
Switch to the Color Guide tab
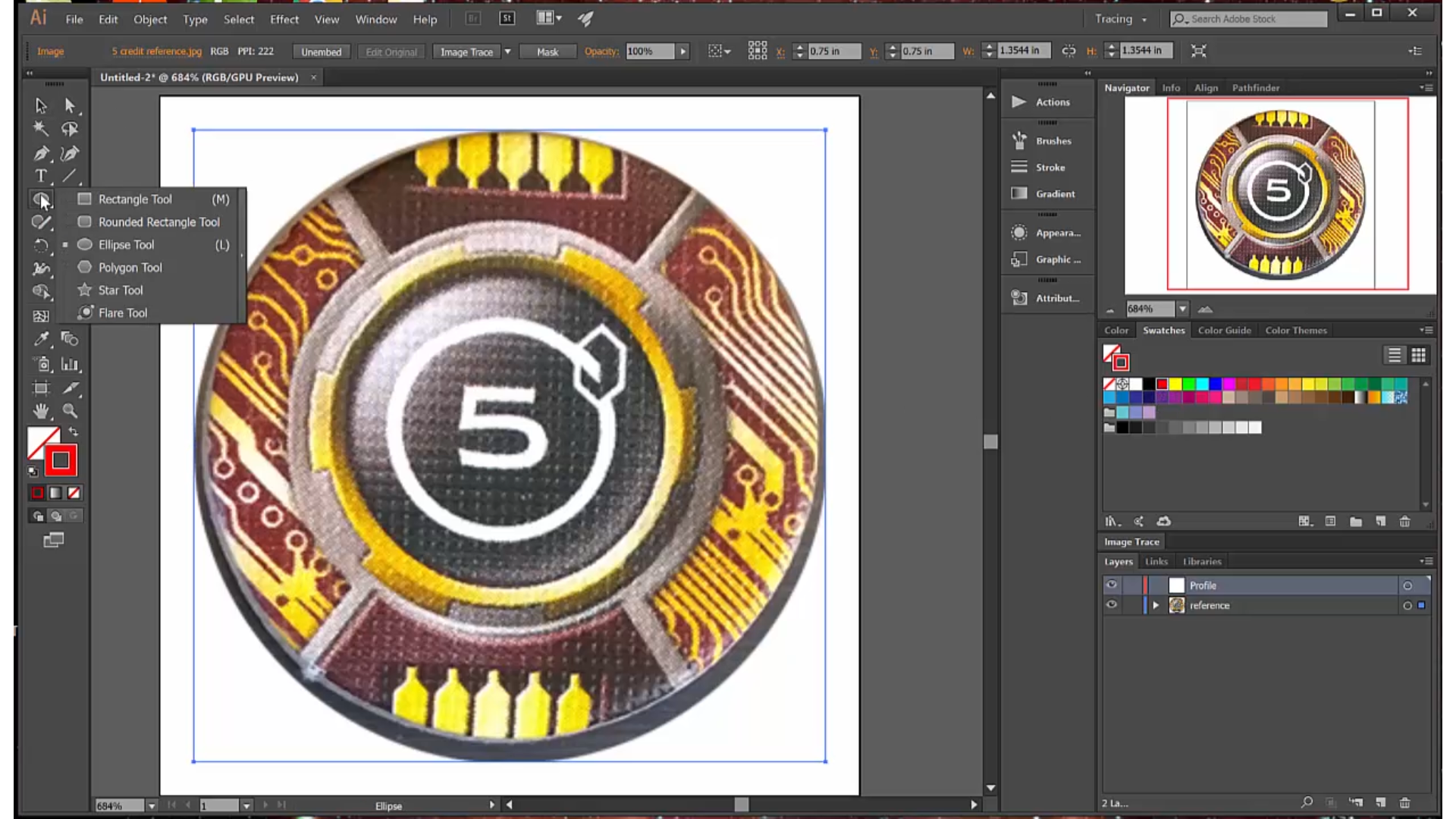pyautogui.click(x=1224, y=330)
